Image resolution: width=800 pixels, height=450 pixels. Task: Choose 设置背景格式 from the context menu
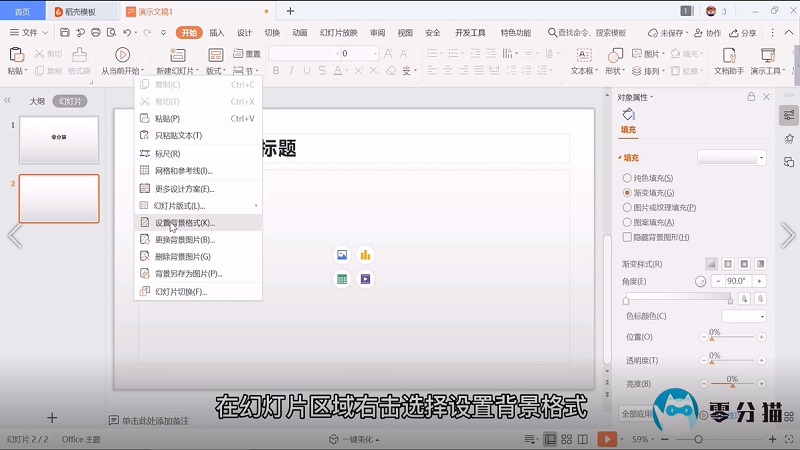click(184, 222)
